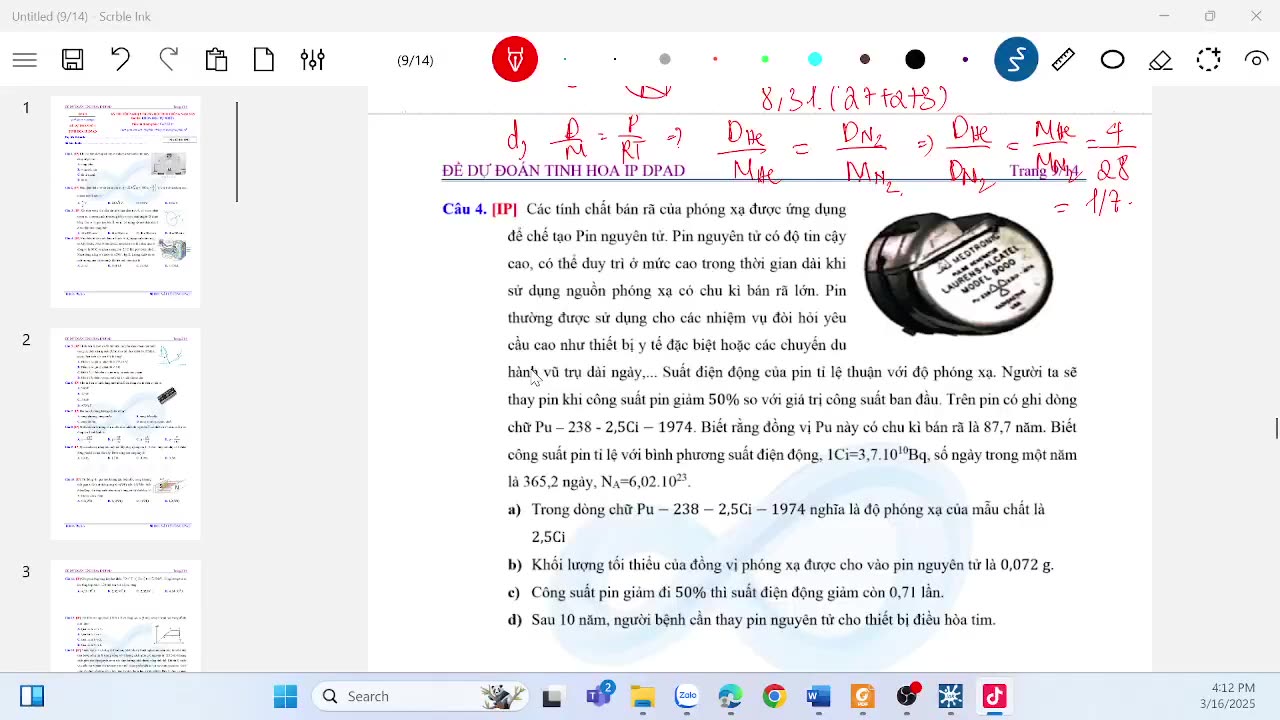
Task: Open OBS Studio from taskbar
Action: pos(906,696)
